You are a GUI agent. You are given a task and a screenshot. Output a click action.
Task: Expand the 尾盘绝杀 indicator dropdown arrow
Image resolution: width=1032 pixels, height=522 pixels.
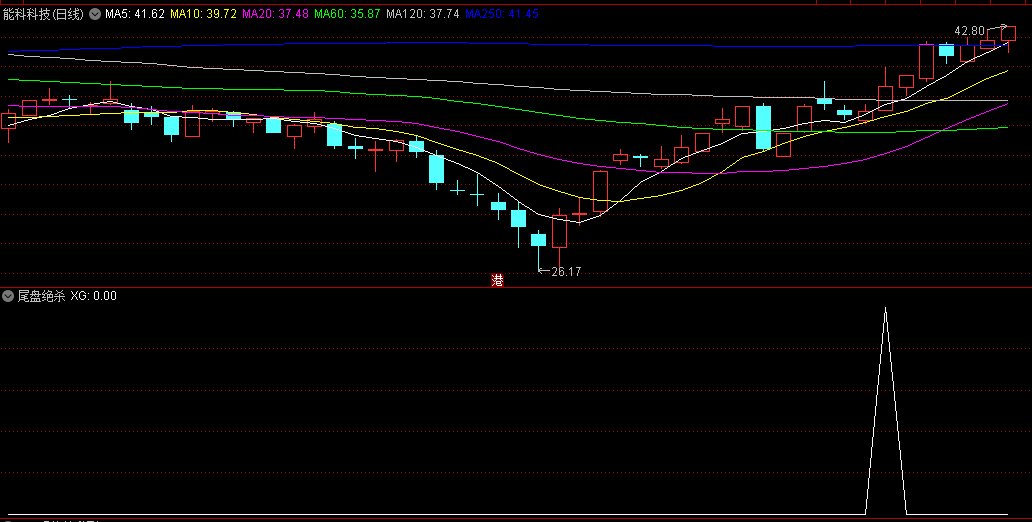[x=8, y=296]
